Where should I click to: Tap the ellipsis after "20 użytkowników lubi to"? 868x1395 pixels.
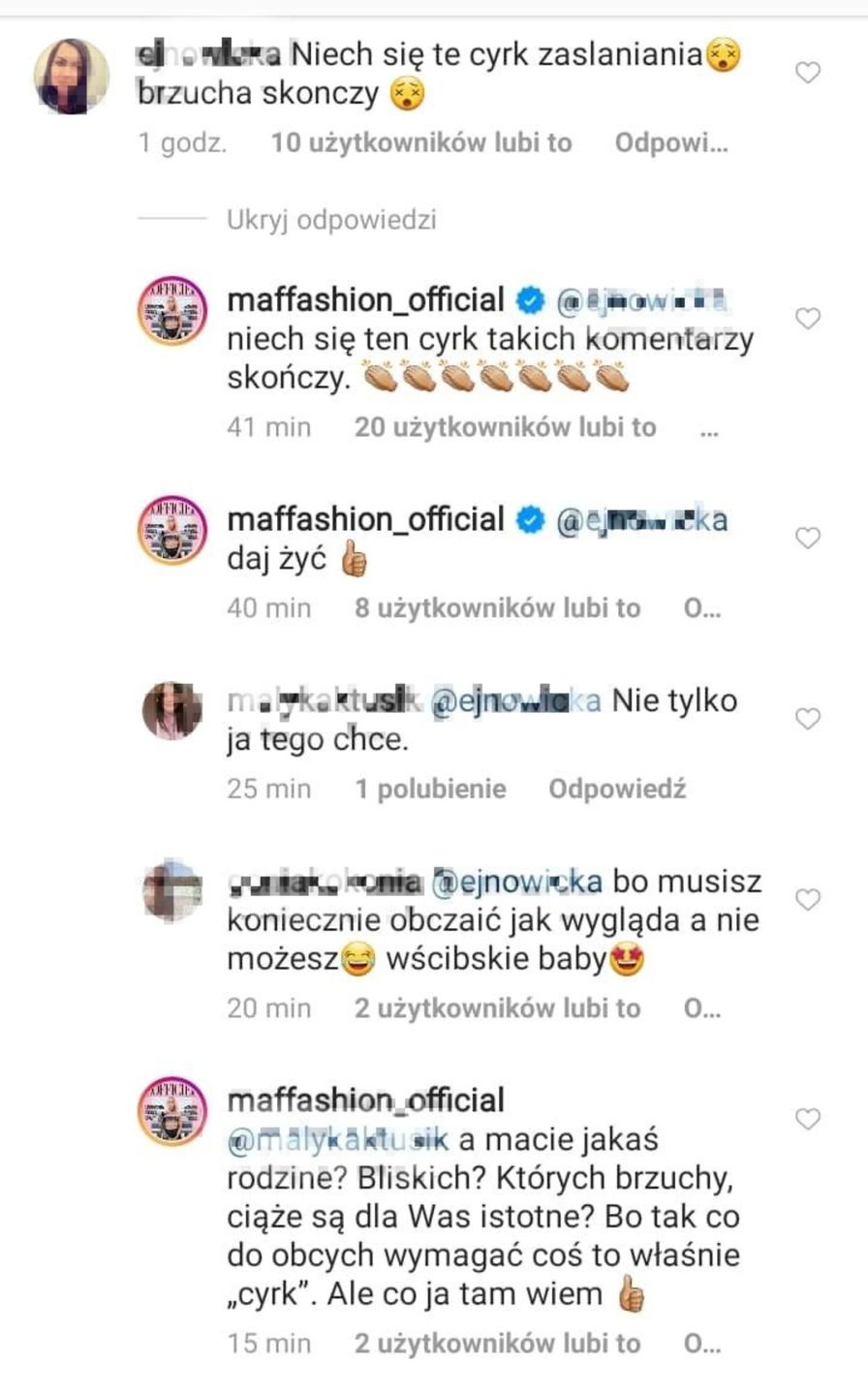pos(709,429)
